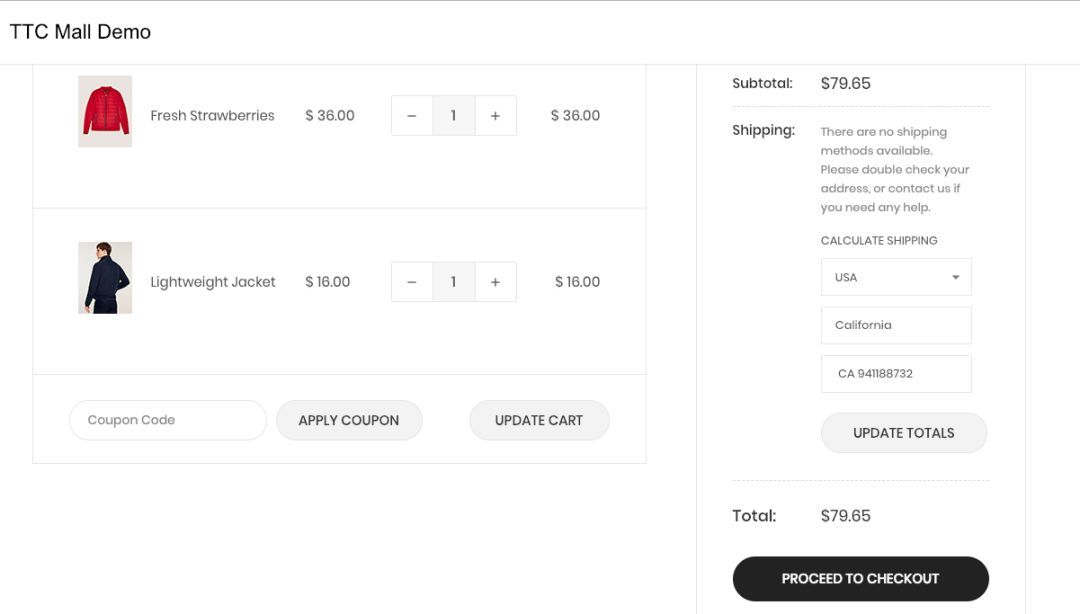Proceed to checkout
The height and width of the screenshot is (614, 1080).
coord(861,579)
